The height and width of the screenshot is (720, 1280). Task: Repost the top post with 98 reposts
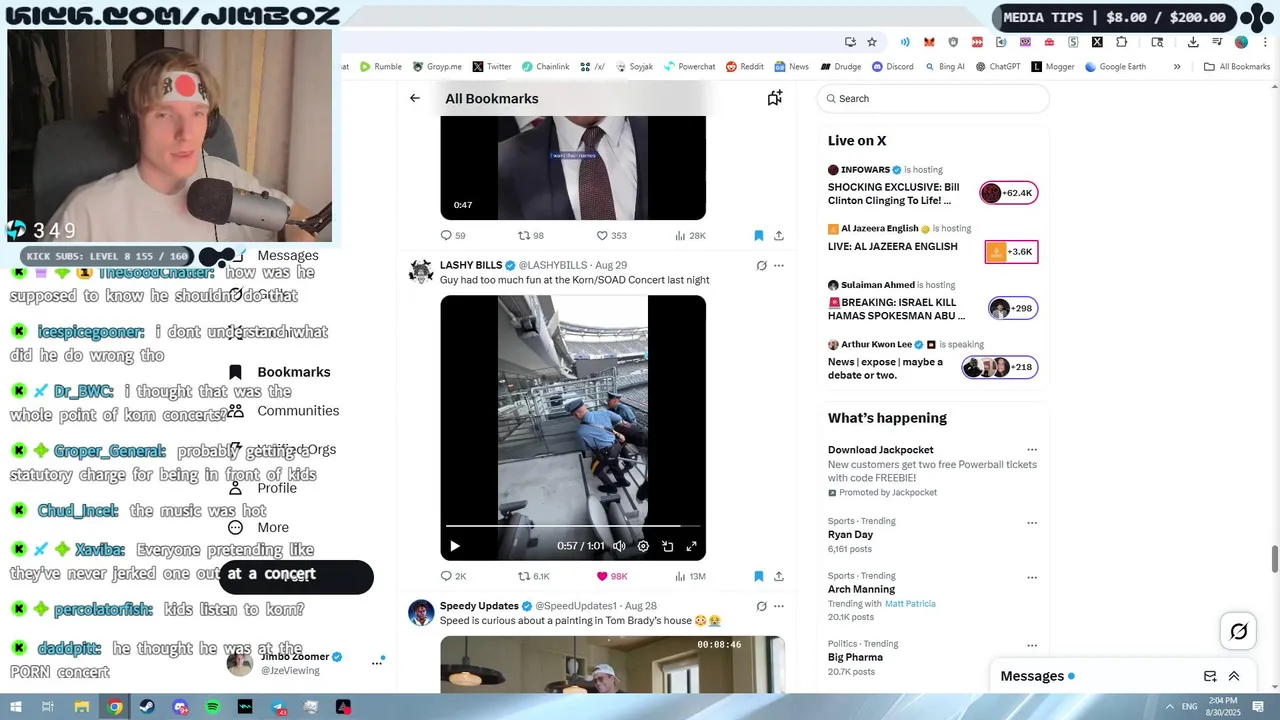pyautogui.click(x=530, y=236)
